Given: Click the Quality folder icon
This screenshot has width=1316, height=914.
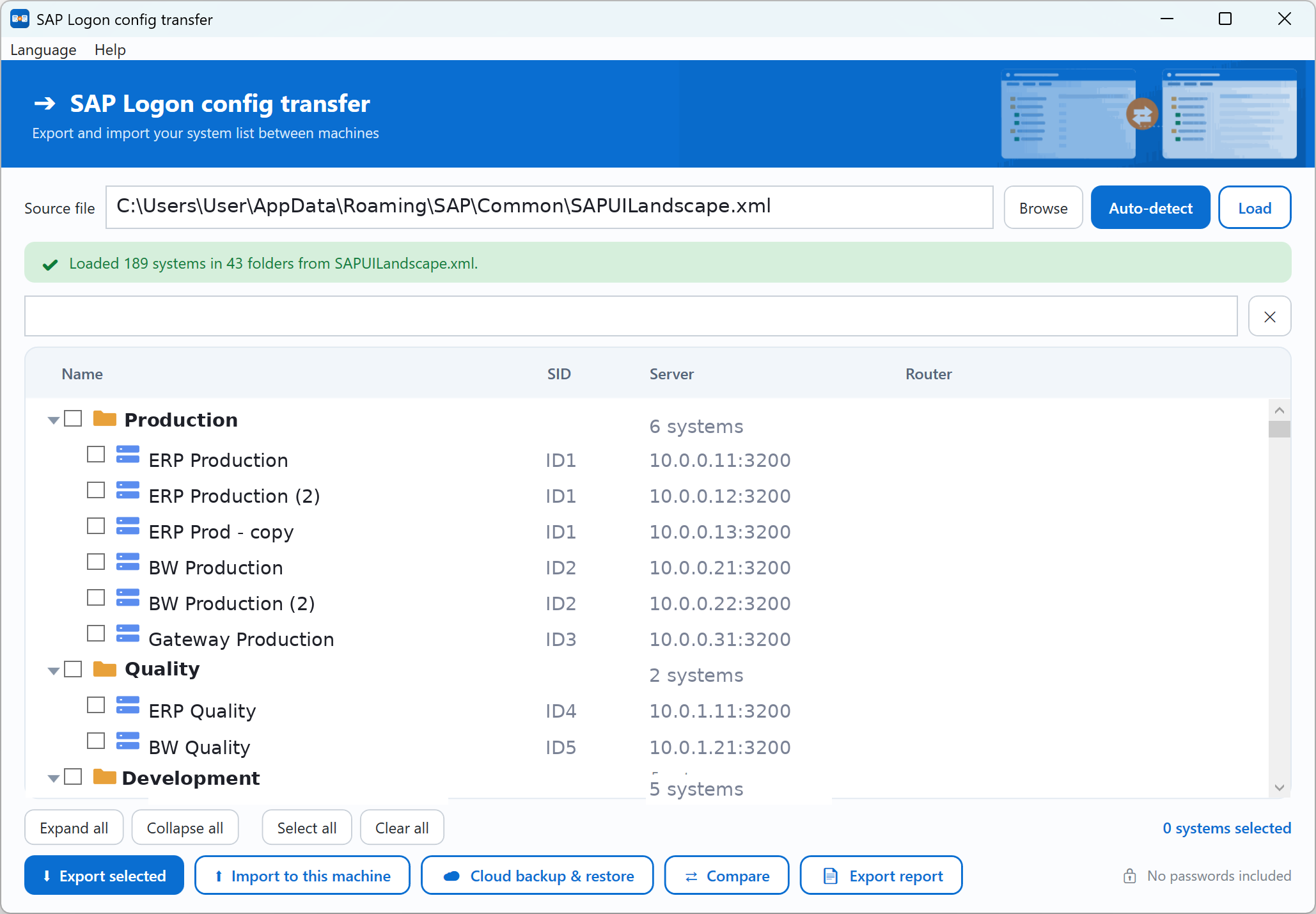Looking at the screenshot, I should [104, 669].
